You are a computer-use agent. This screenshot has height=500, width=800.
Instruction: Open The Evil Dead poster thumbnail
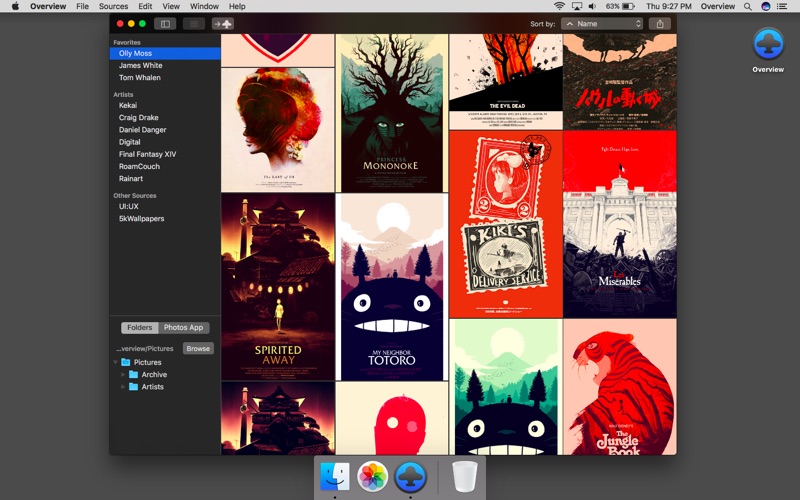point(506,82)
